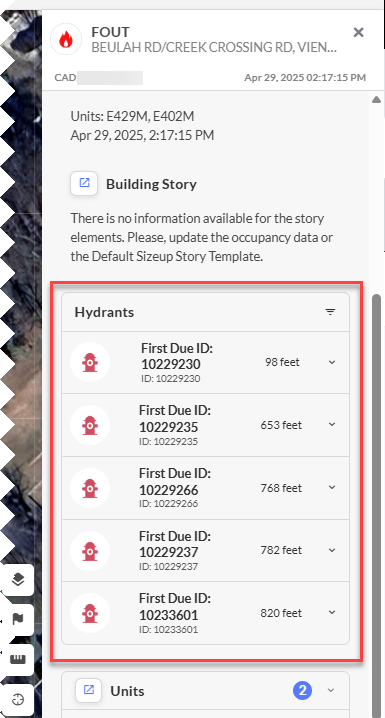This screenshot has height=718, width=385.
Task: Expand hydrant 10229237 at 782 feet
Action: [x=332, y=550]
